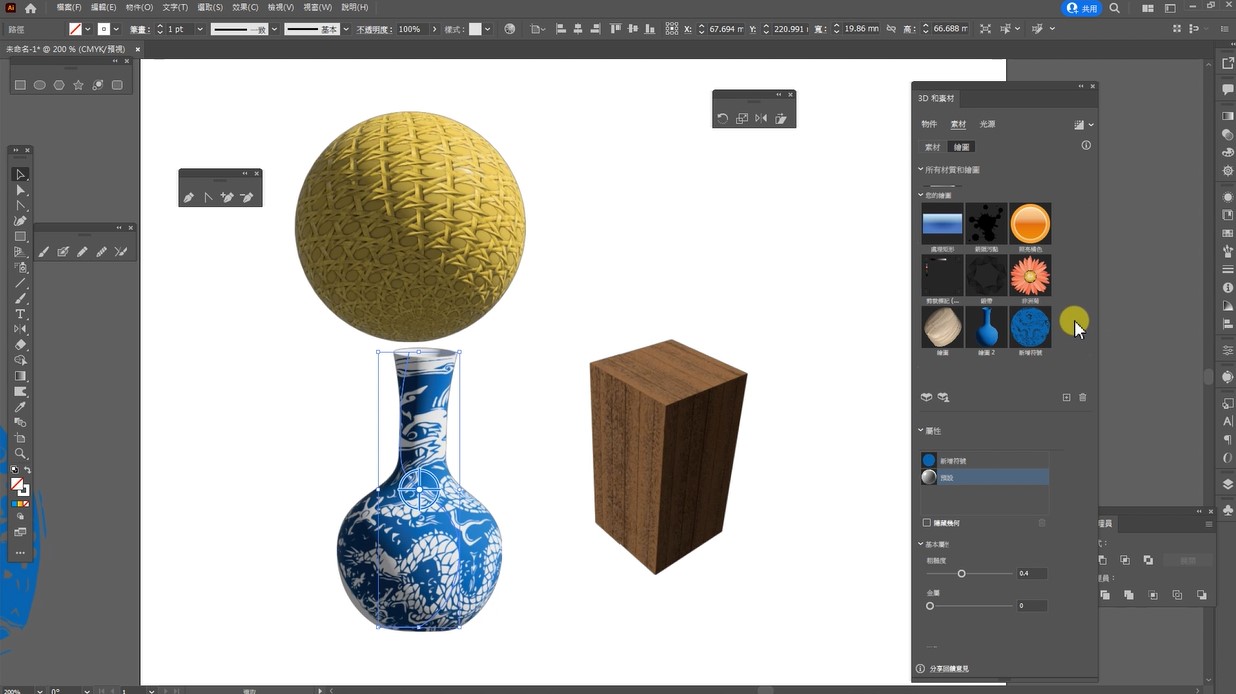The width and height of the screenshot is (1236, 694).
Task: Select the Zoom tool in the toolbar
Action: click(20, 453)
